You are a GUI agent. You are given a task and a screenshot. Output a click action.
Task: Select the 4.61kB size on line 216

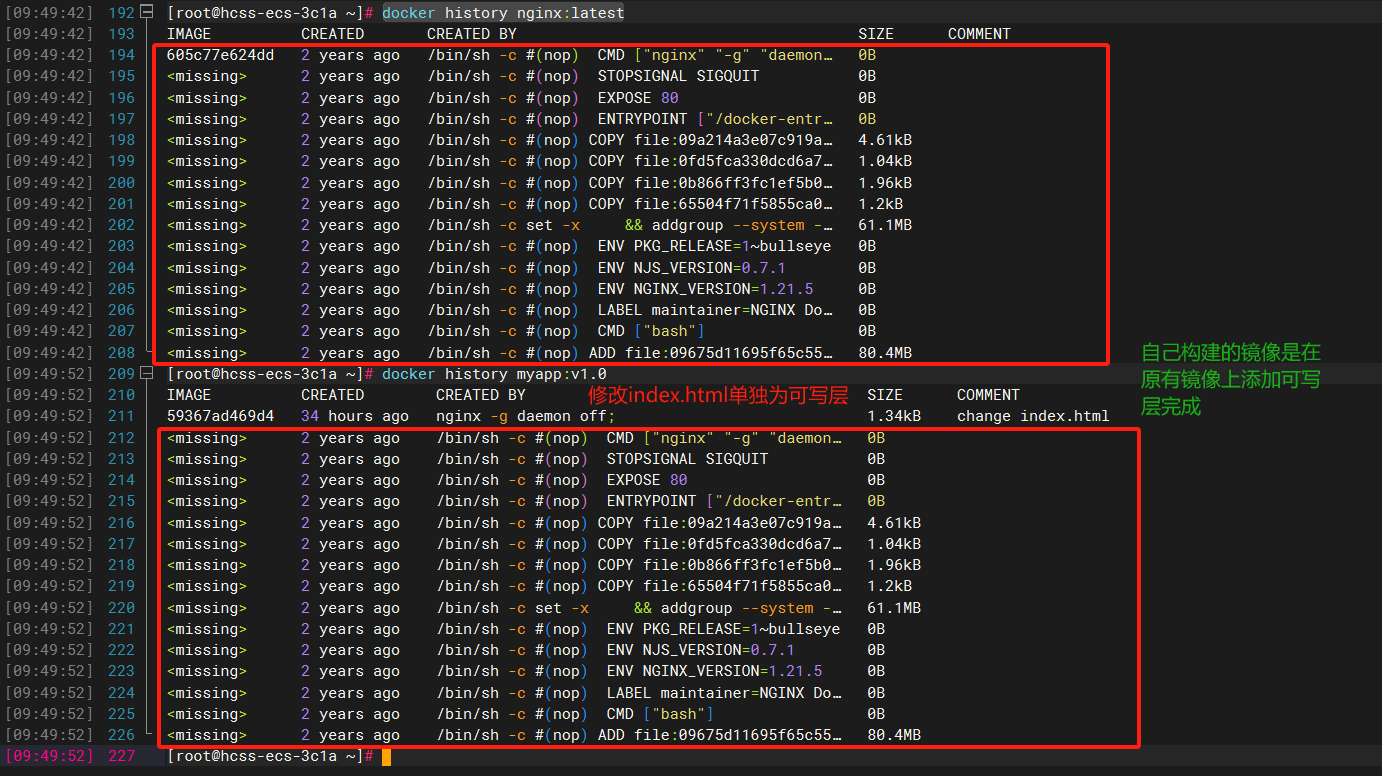point(894,523)
